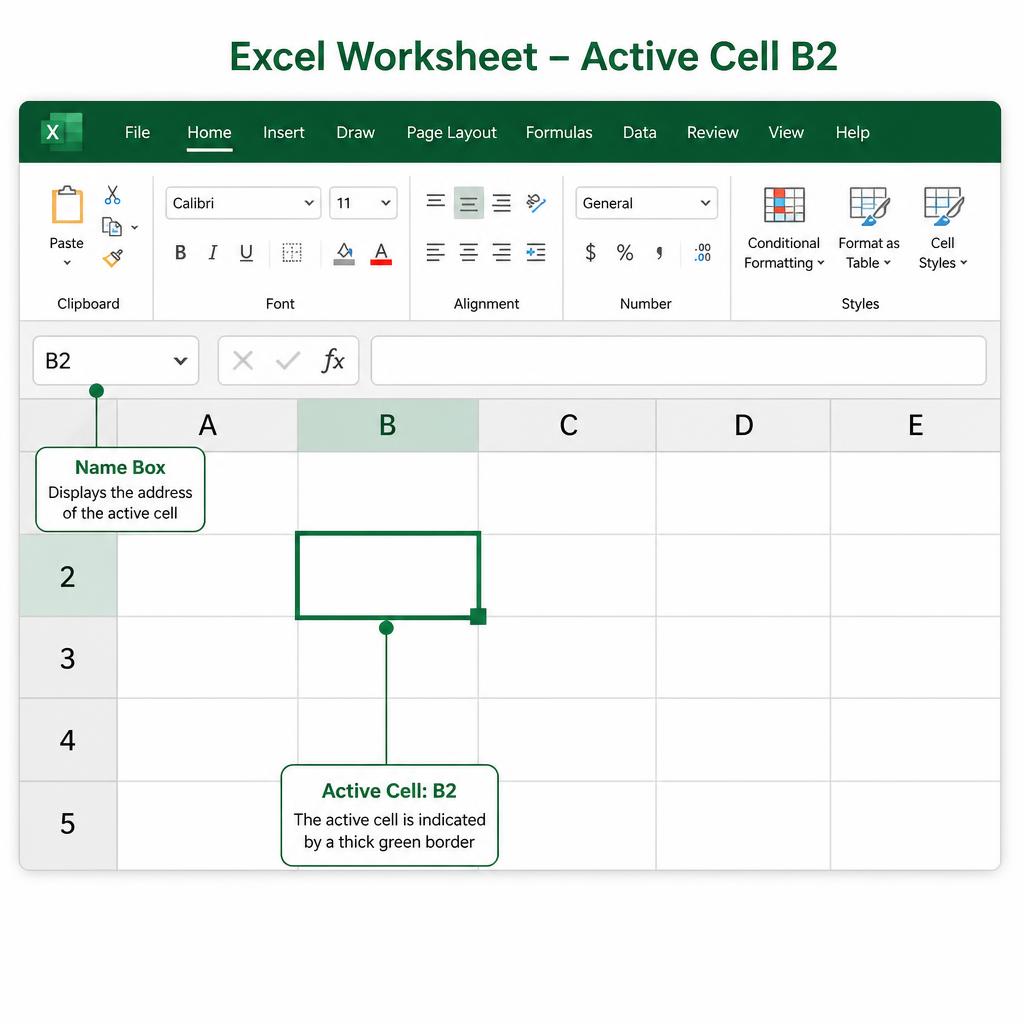
Task: Open the Borders button in Font group
Action: point(292,252)
